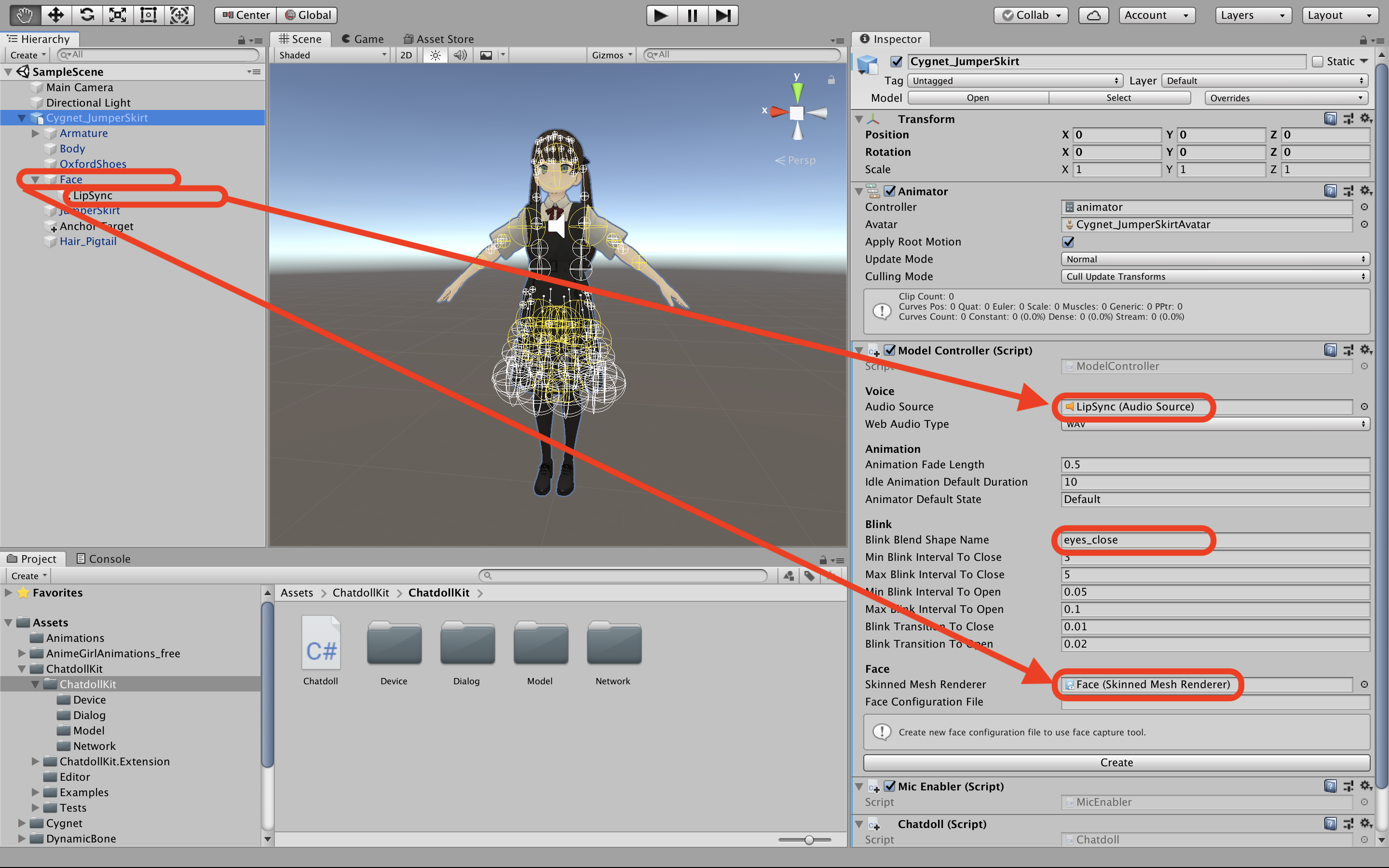
Task: Select the Rotate tool
Action: pyautogui.click(x=87, y=15)
